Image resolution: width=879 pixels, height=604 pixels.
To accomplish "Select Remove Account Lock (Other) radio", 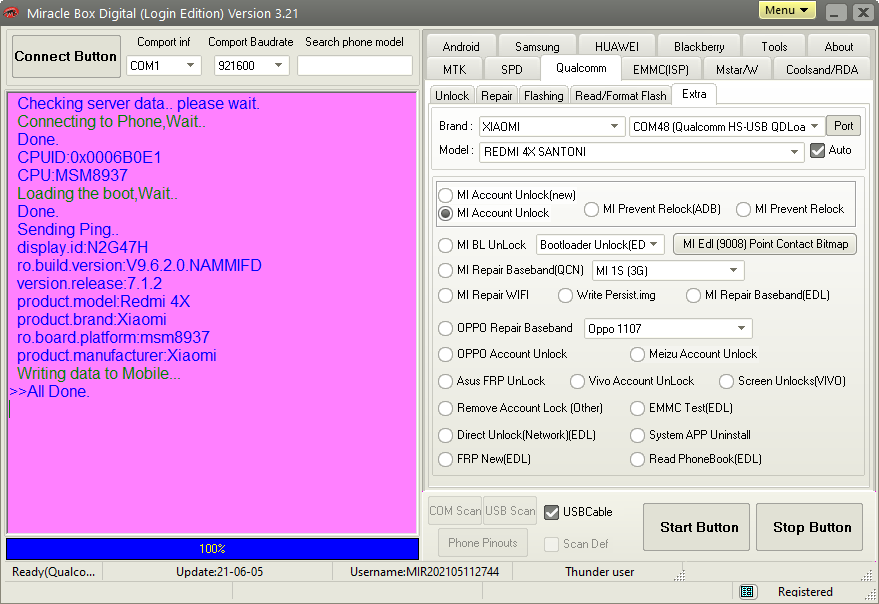I will 446,408.
